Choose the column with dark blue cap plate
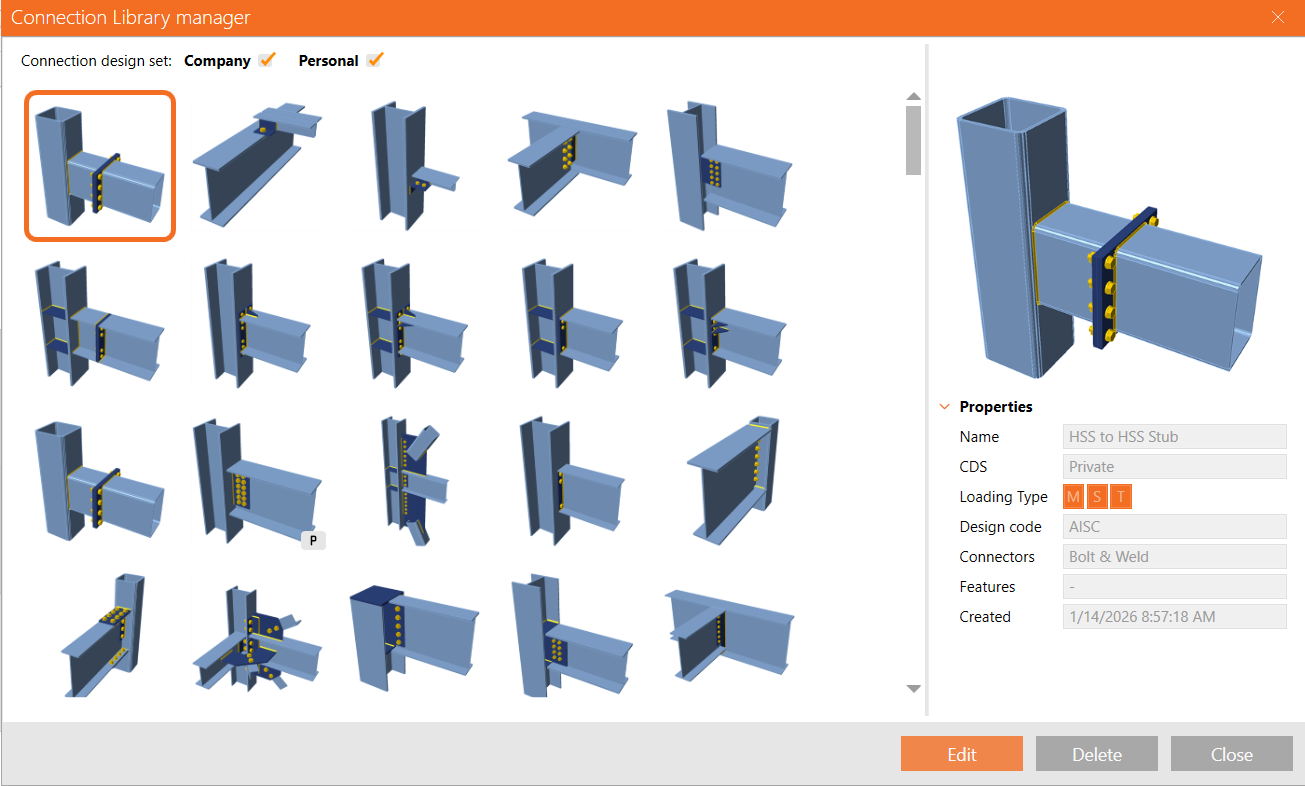This screenshot has height=786, width=1305. pyautogui.click(x=414, y=637)
